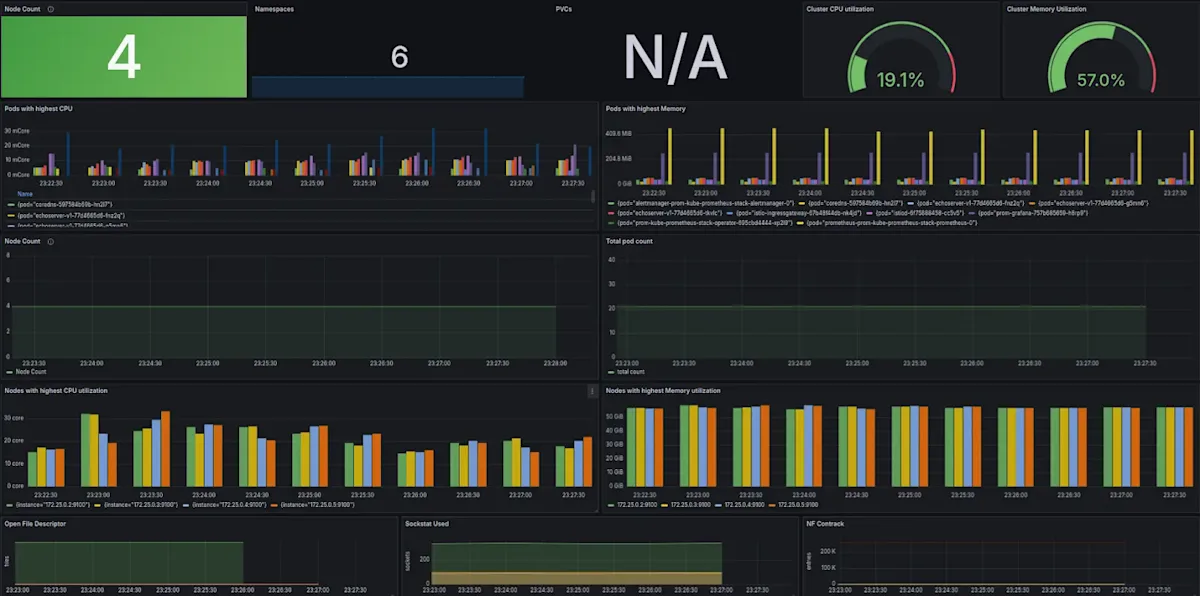Viewport: 1200px width, 596px height.
Task: Toggle prom-kube-prometheus-stack-operator series in legend
Action: pyautogui.click(x=700, y=223)
